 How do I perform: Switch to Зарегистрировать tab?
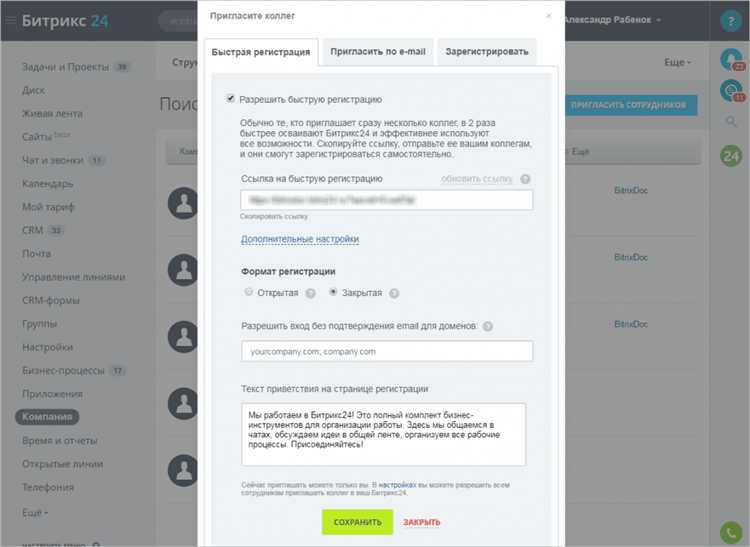pos(487,52)
